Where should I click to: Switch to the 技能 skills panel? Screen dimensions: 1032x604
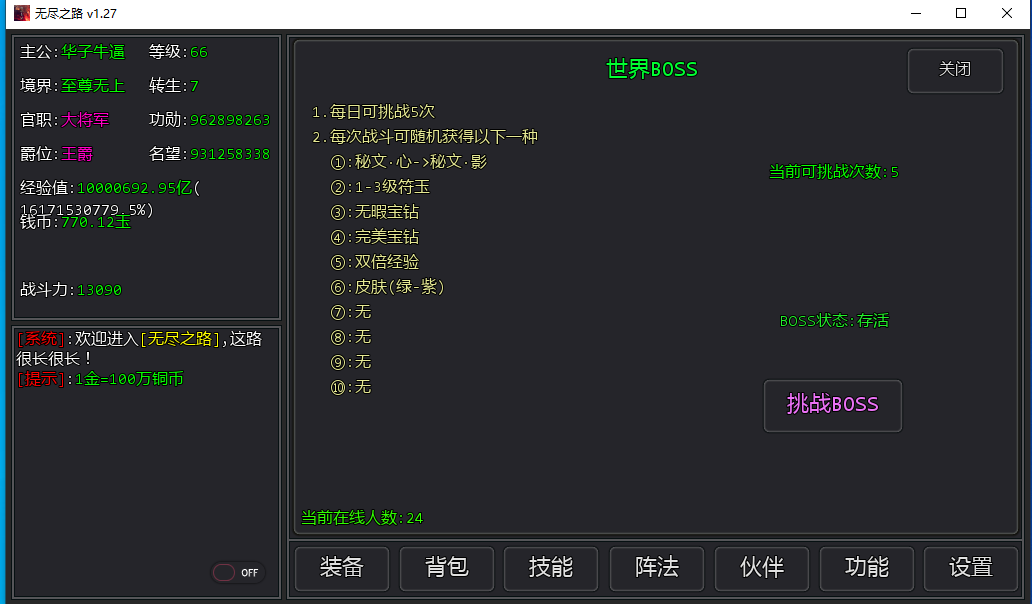551,568
